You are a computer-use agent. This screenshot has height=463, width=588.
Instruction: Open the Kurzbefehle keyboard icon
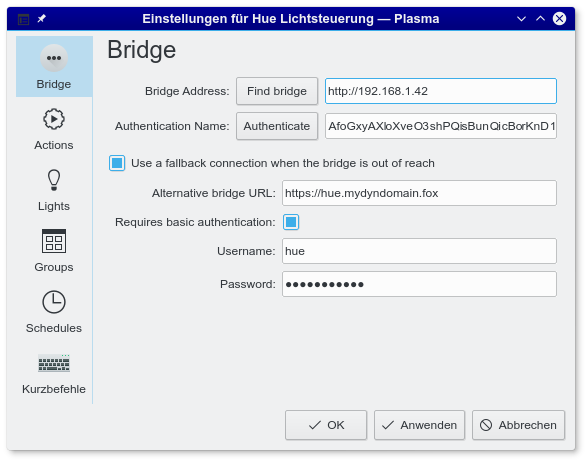[x=54, y=363]
